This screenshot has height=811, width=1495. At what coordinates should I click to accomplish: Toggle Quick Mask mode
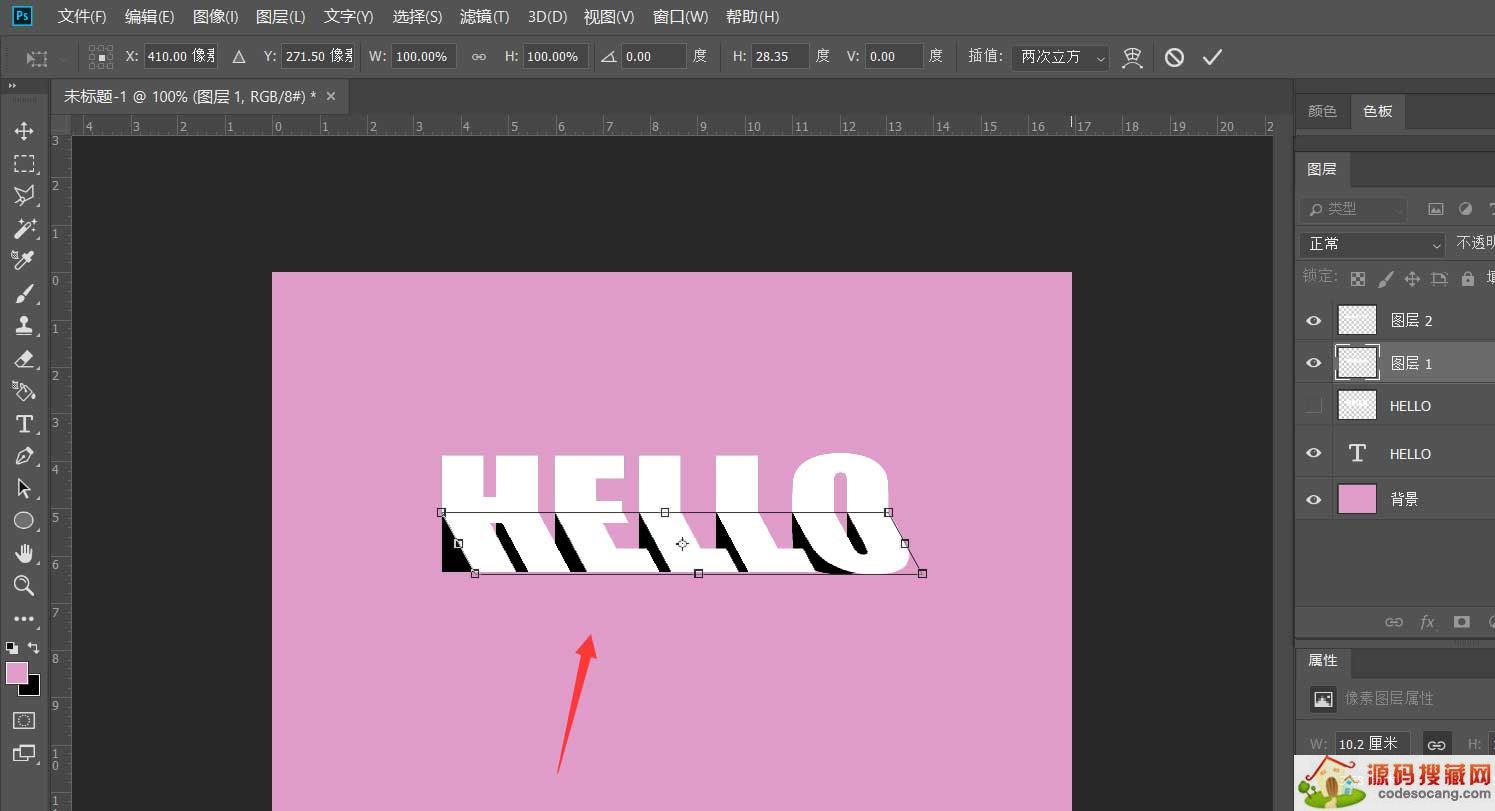(x=24, y=720)
